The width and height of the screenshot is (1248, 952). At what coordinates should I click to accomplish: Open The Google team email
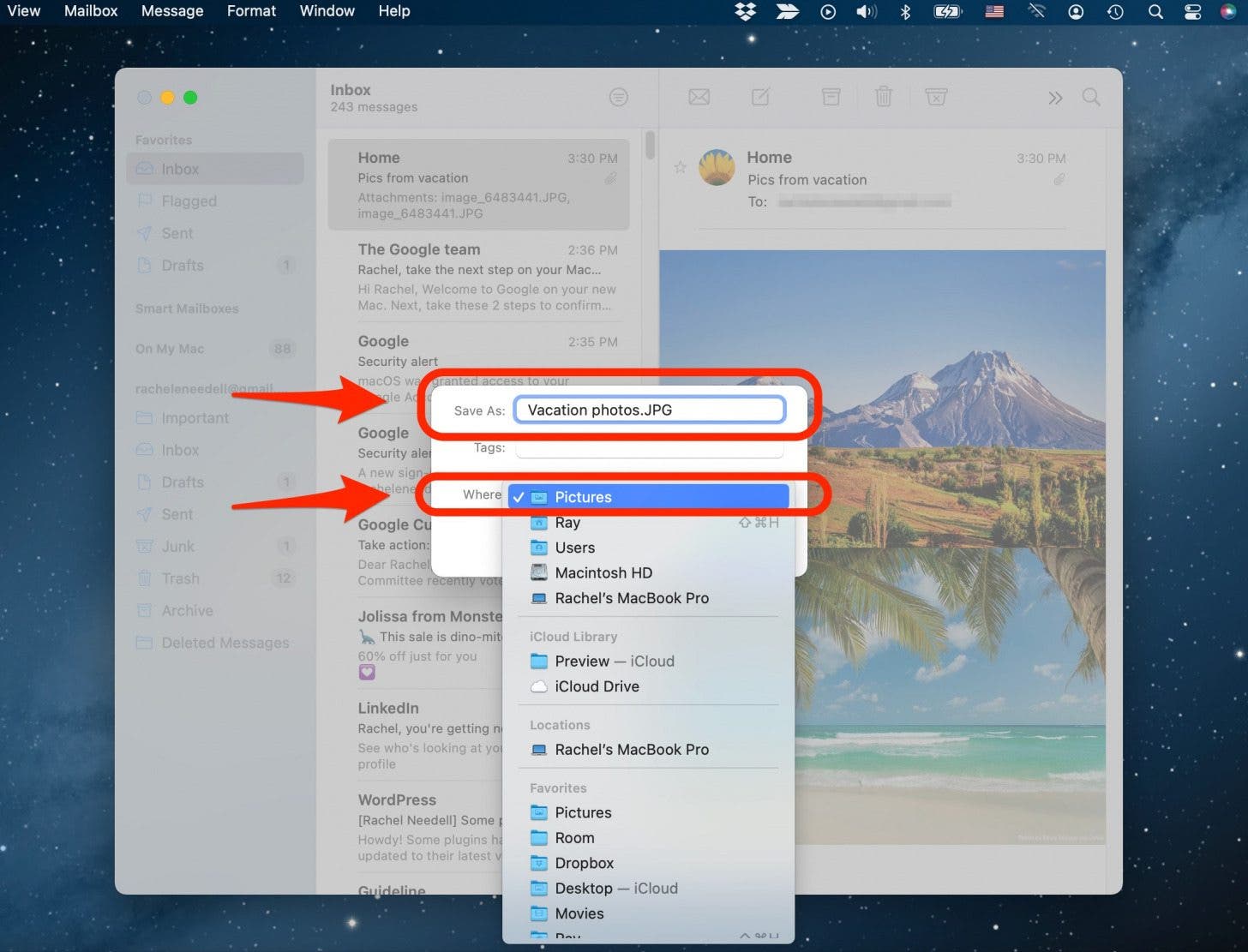click(x=486, y=277)
